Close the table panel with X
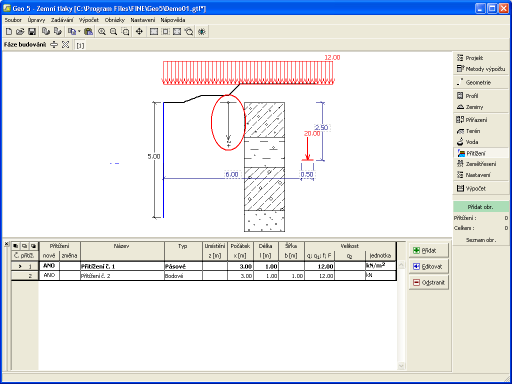This screenshot has height=384, width=512. [x=6, y=244]
